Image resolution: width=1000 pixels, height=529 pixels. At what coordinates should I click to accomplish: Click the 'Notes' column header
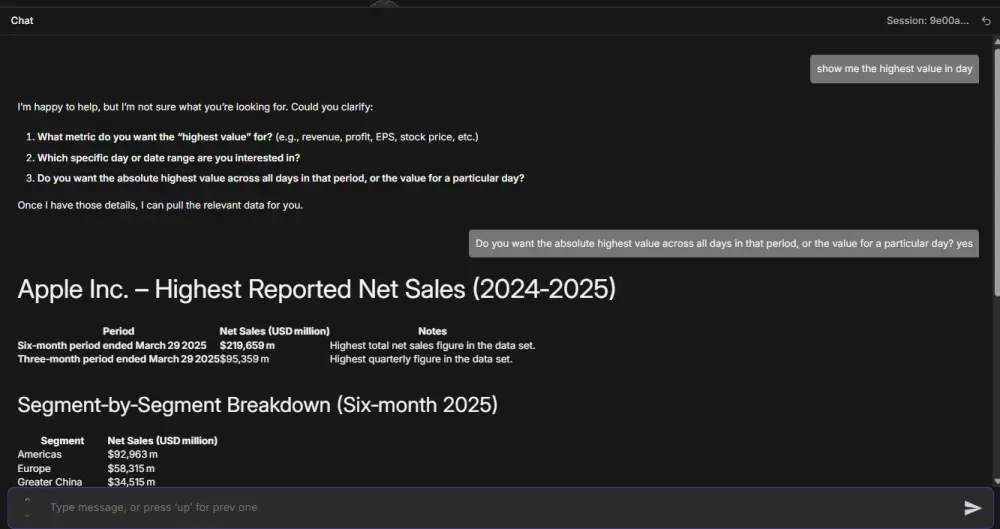(432, 331)
